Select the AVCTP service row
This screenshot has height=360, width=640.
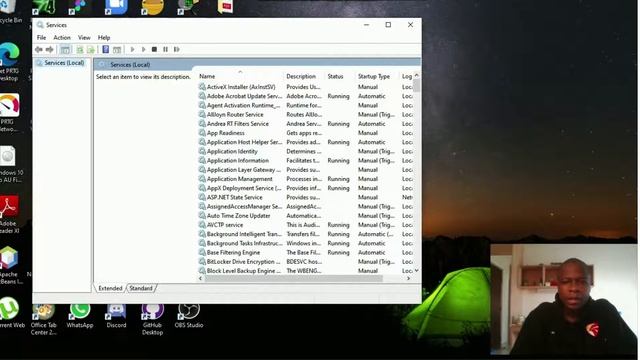point(305,225)
